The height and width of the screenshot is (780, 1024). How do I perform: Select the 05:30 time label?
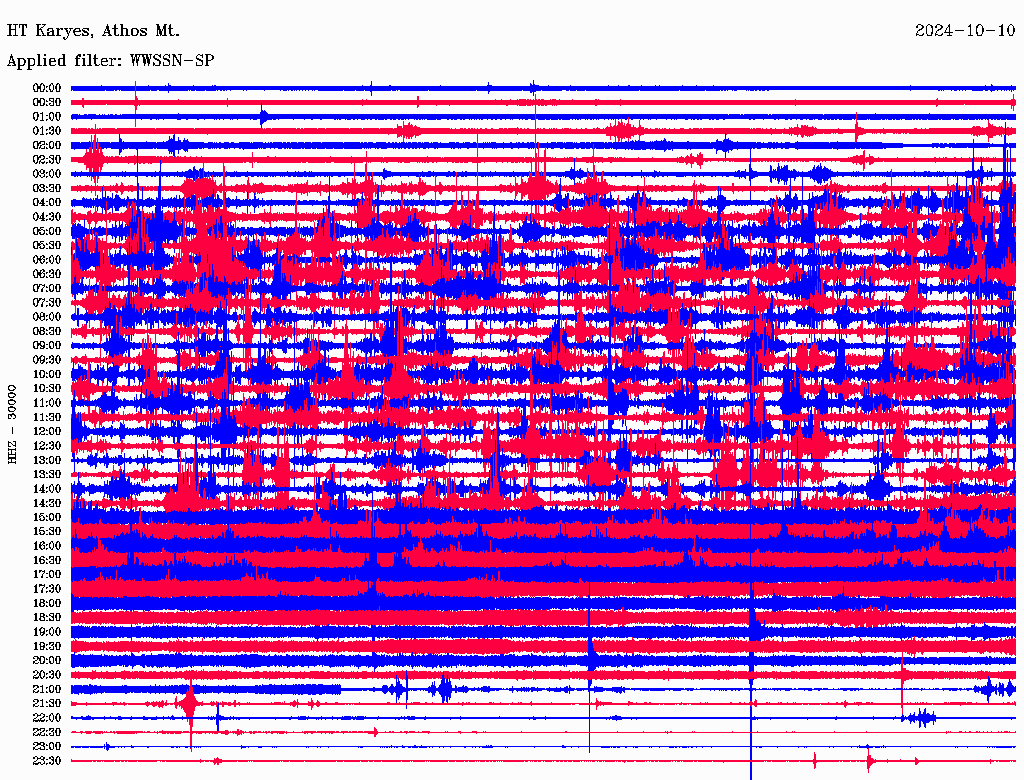point(47,246)
